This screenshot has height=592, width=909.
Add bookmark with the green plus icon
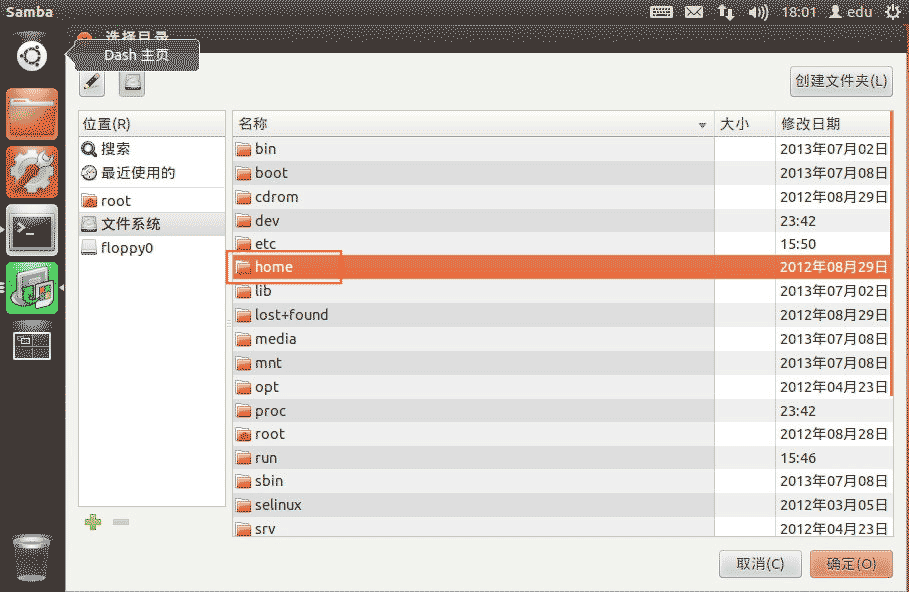(93, 522)
